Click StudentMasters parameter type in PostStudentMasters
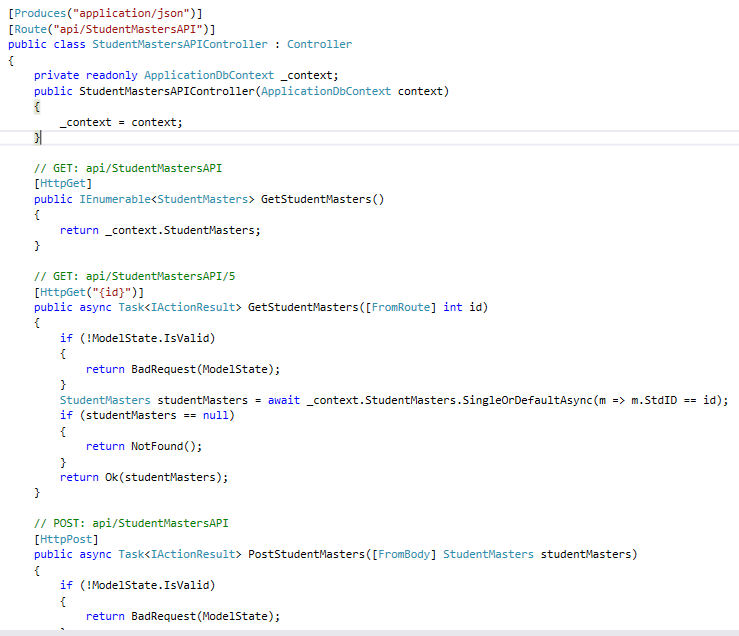Screen dimensions: 739x636 coord(488,554)
